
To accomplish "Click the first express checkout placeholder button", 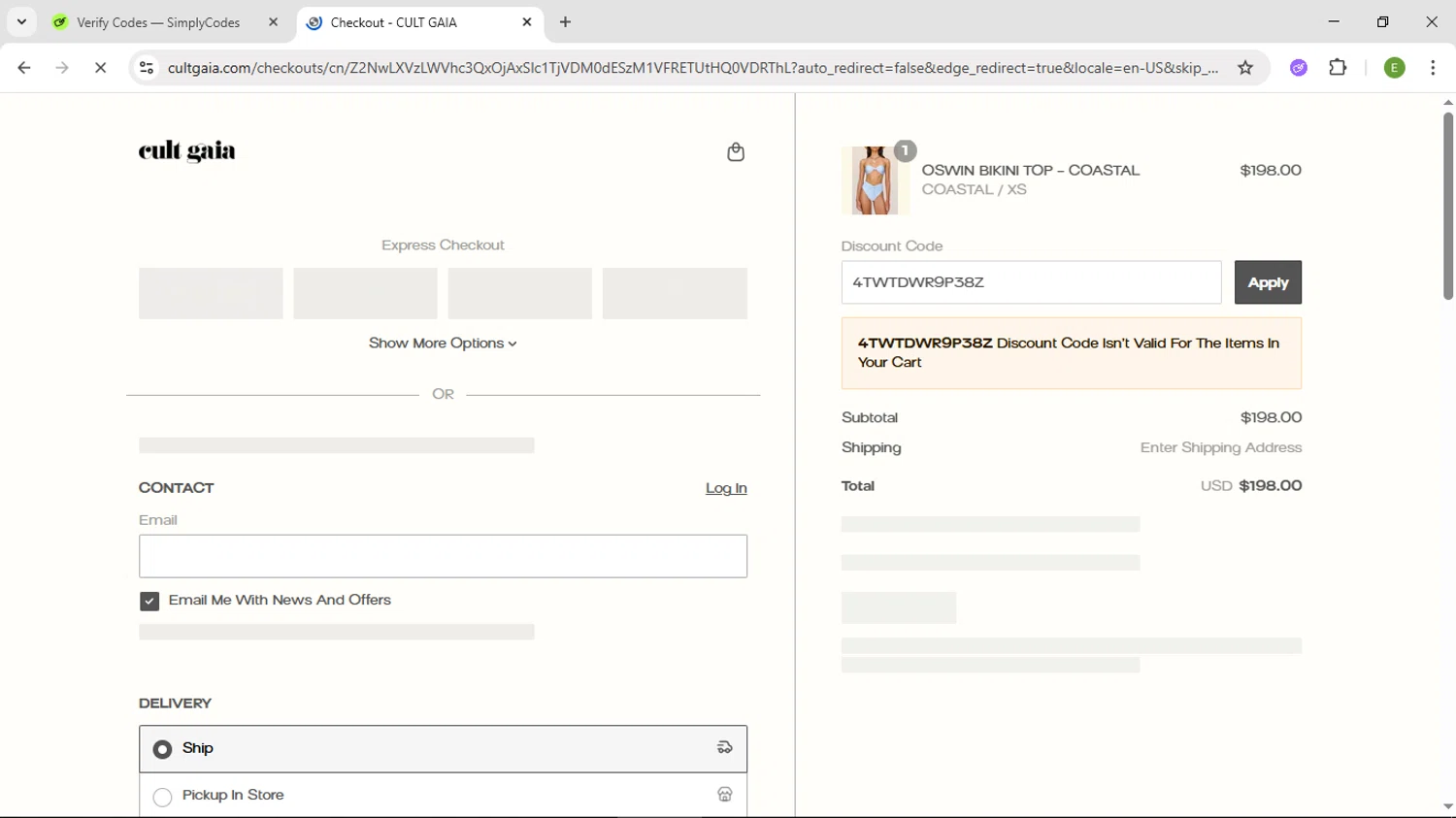I will tap(211, 293).
